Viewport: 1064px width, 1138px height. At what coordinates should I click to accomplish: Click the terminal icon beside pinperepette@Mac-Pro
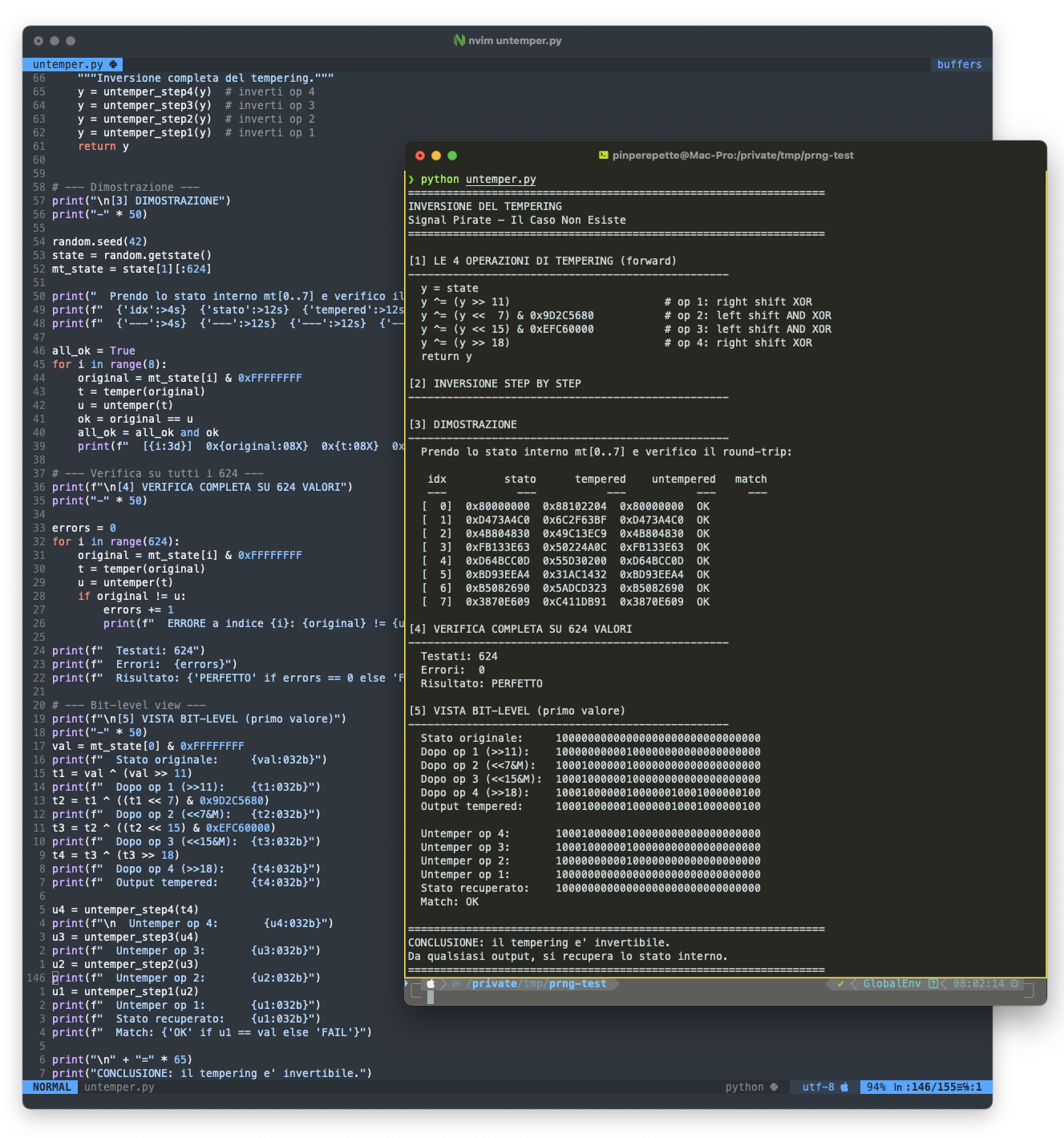[602, 156]
